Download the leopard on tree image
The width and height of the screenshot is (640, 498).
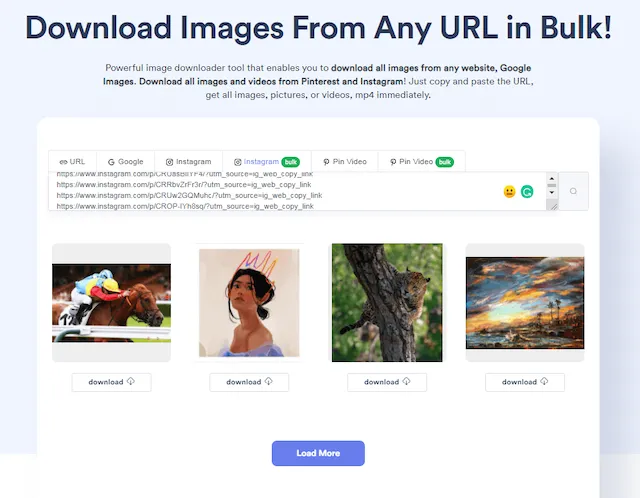[x=387, y=382]
